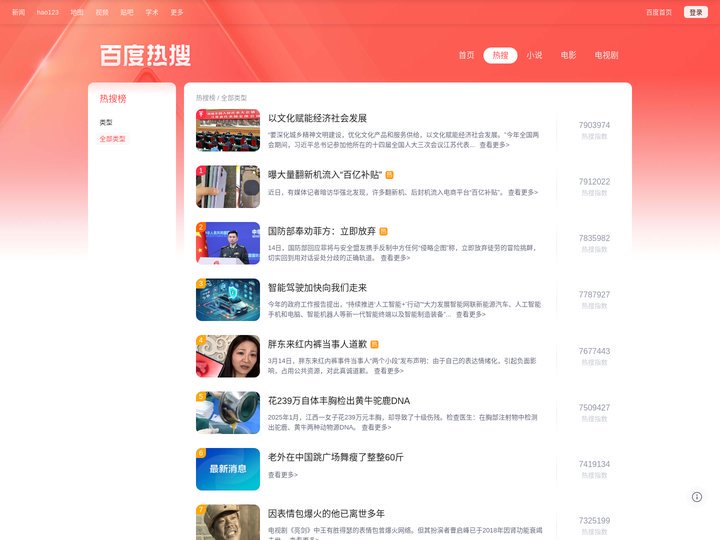
Task: Open headline 智能驾驶加快向我们走来
Action: point(317,288)
